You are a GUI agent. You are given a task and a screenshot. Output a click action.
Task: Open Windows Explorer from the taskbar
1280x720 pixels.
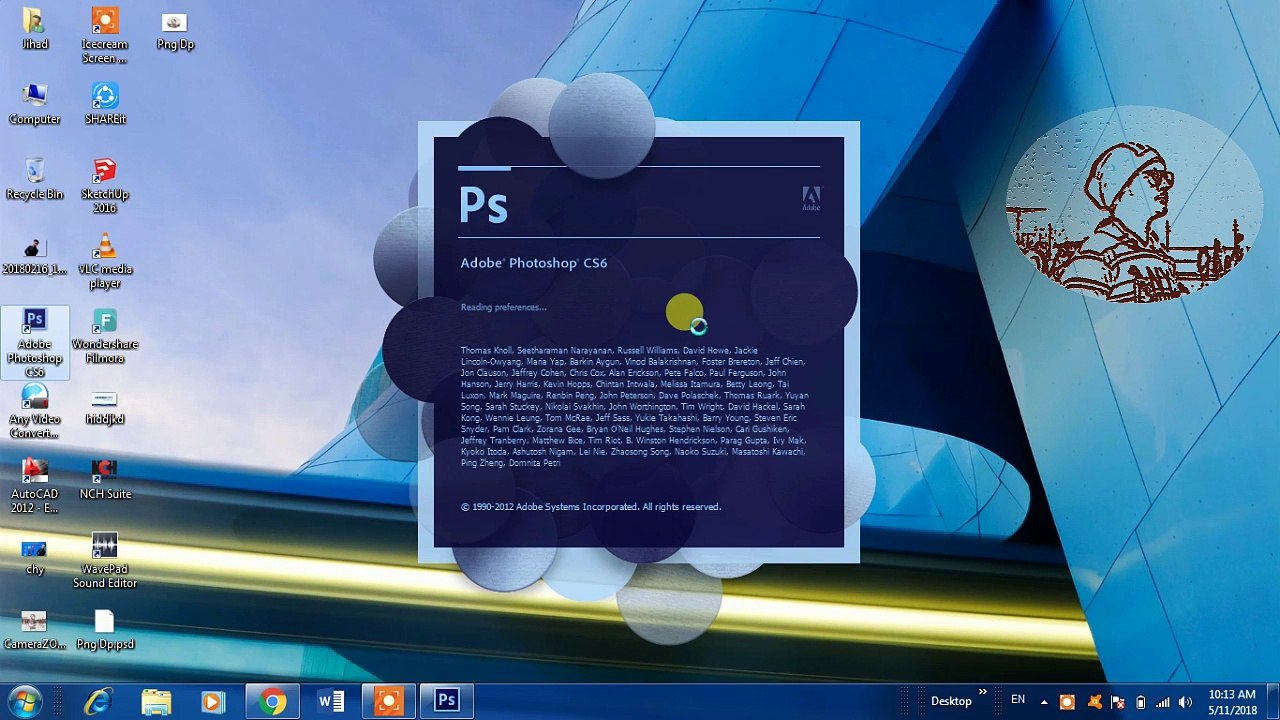click(x=156, y=701)
